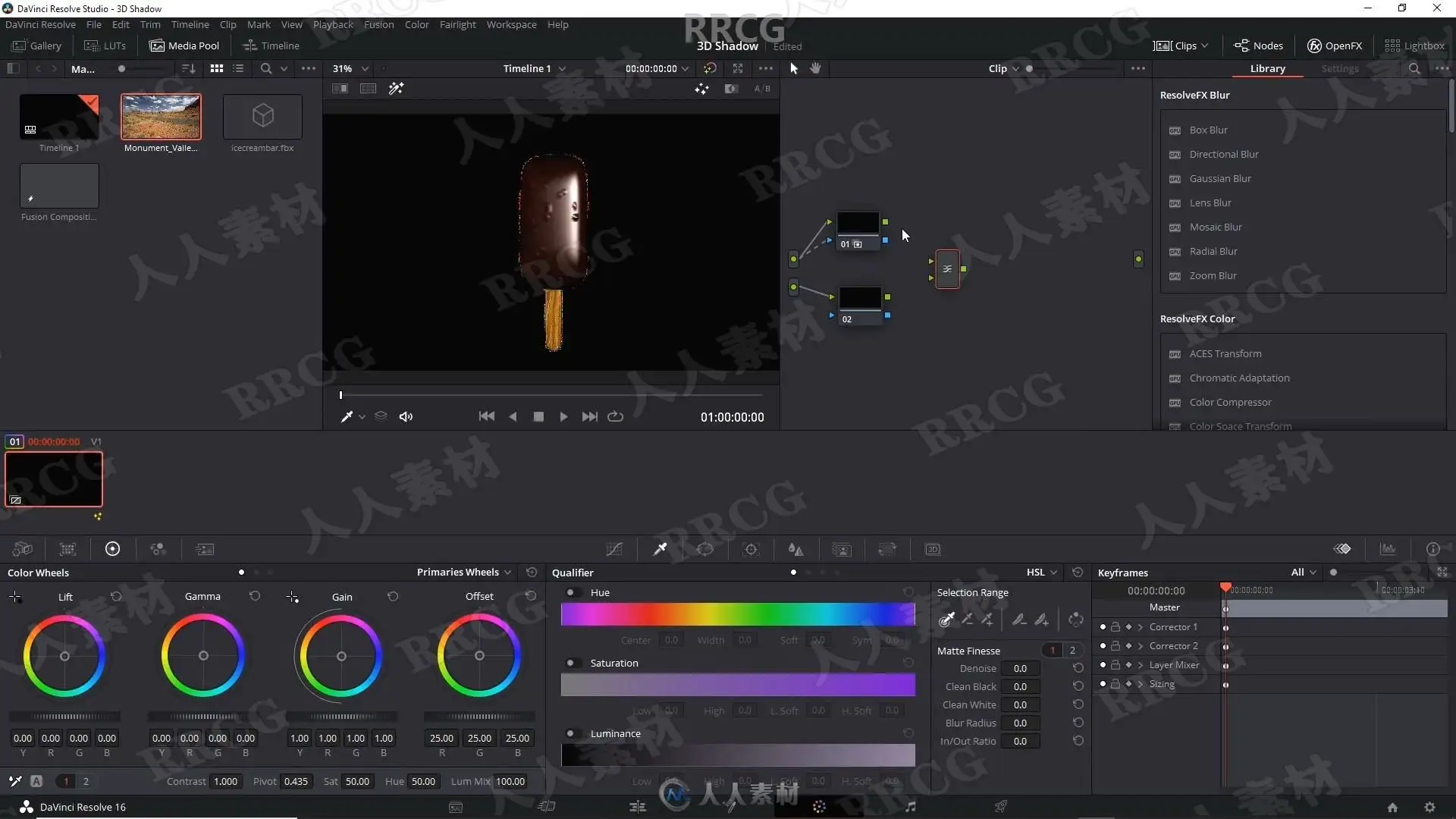This screenshot has width=1456, height=819.
Task: Expand the Corrector 1 keyframe track
Action: click(1141, 627)
